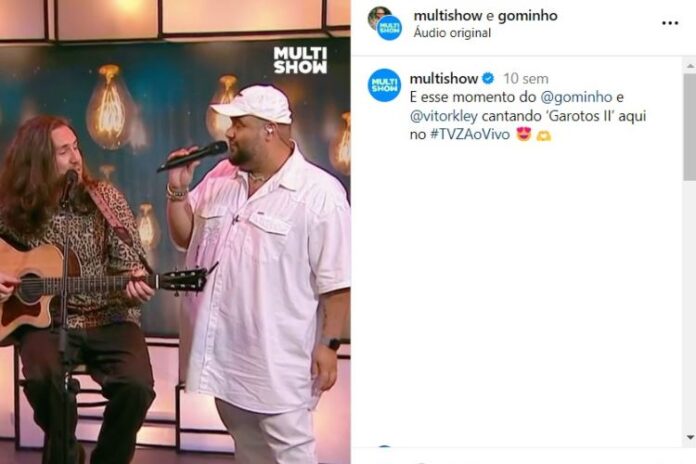Click the 'Áudio original' link
Image resolution: width=696 pixels, height=464 pixels.
click(452, 33)
